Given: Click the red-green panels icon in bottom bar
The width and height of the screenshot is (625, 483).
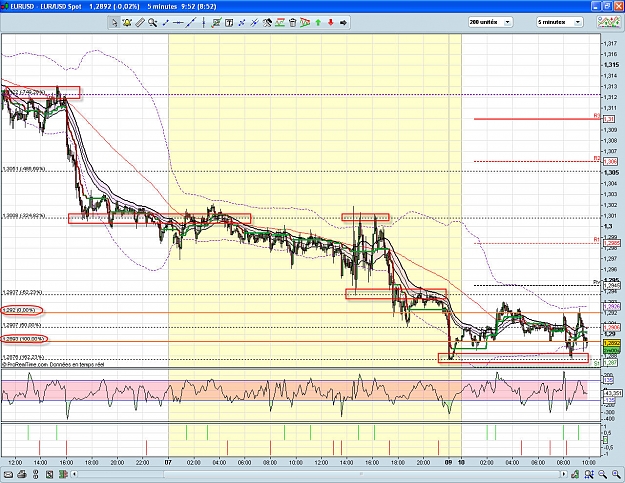Looking at the screenshot, I should [63, 475].
